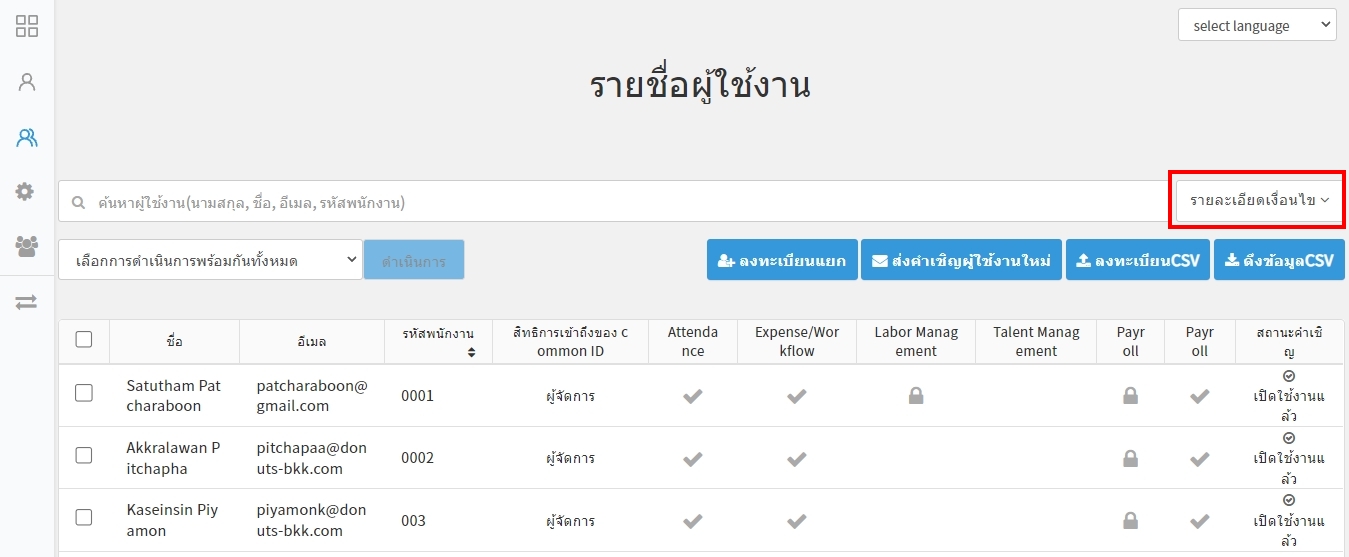Click the single user profile sidebar icon
Viewport: 1349px width, 557px height.
tap(27, 82)
